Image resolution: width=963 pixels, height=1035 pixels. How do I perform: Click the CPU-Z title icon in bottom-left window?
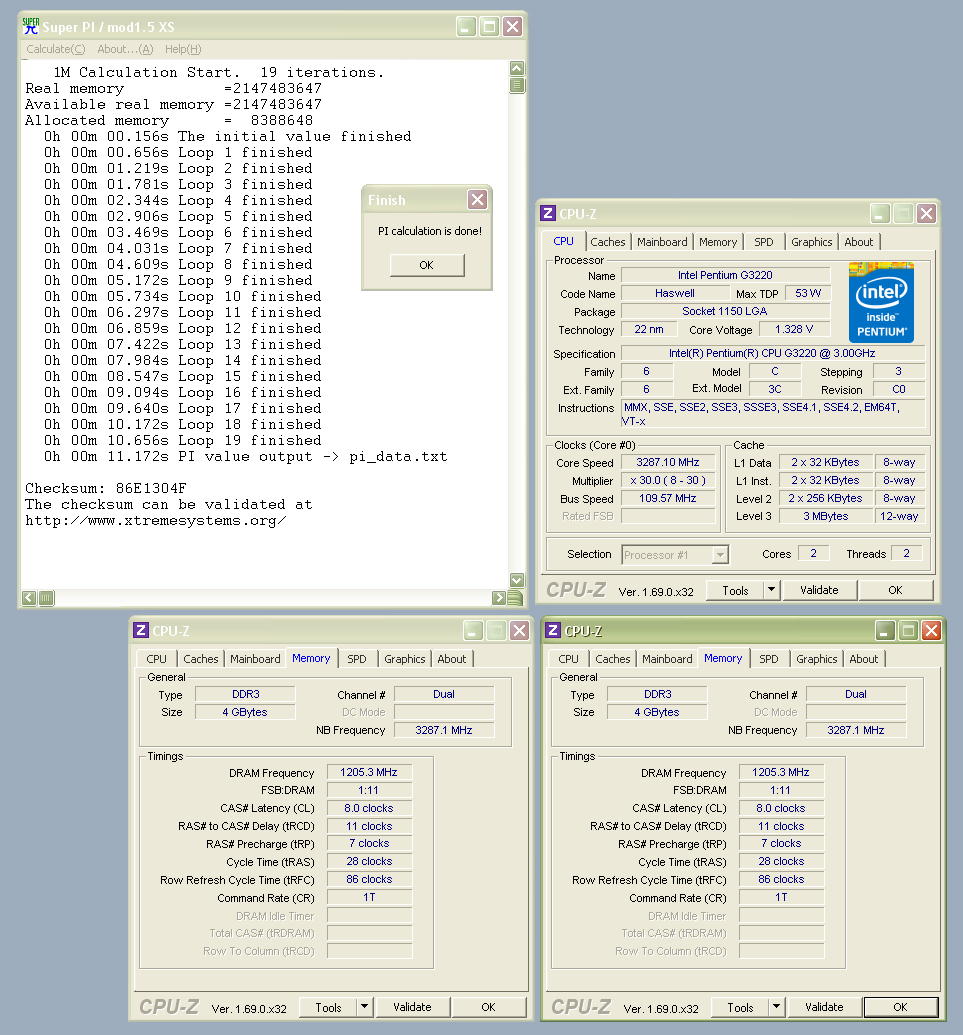coord(141,630)
